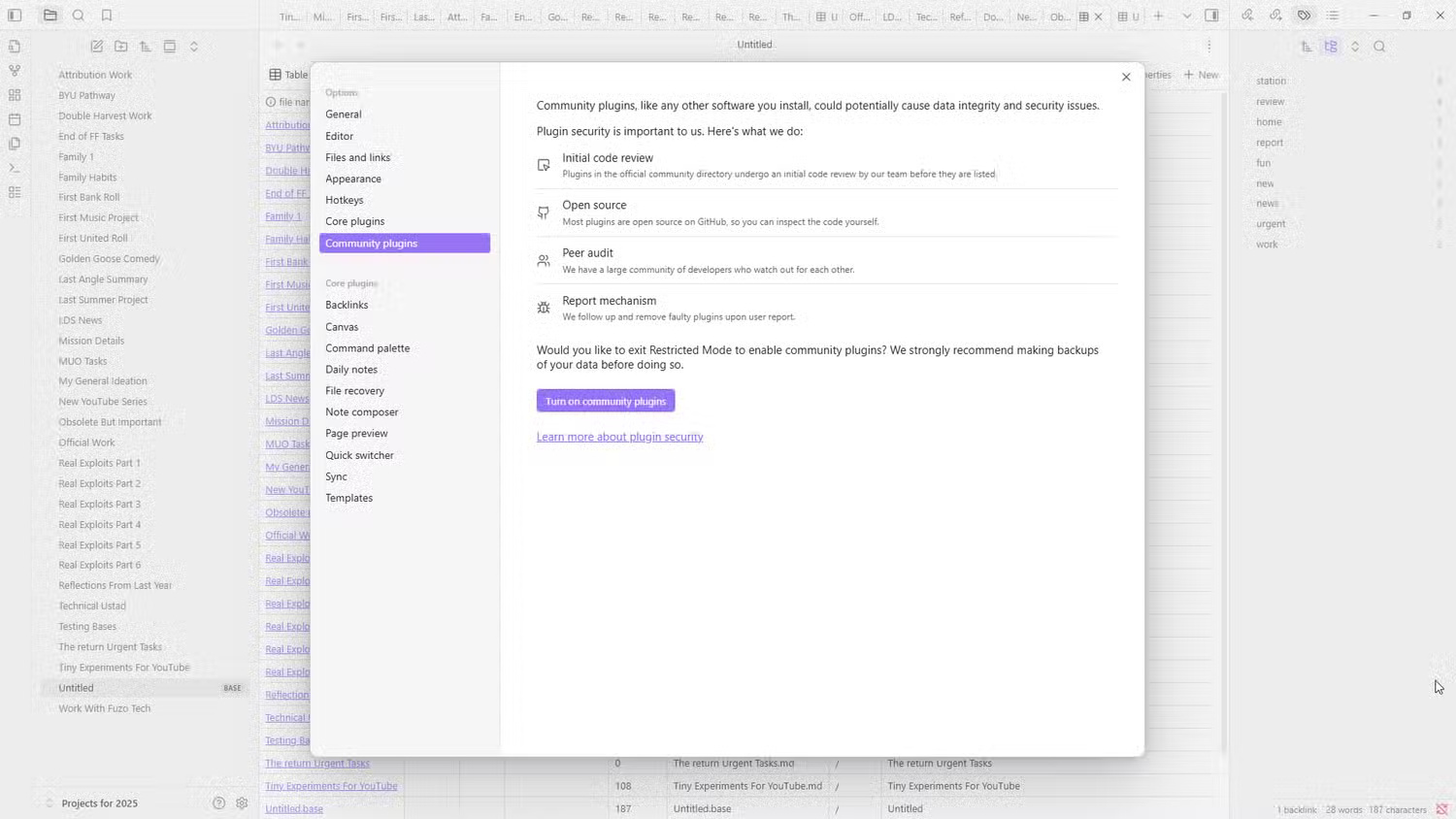Open Appearance settings section
Image resolution: width=1456 pixels, height=819 pixels.
(x=353, y=179)
